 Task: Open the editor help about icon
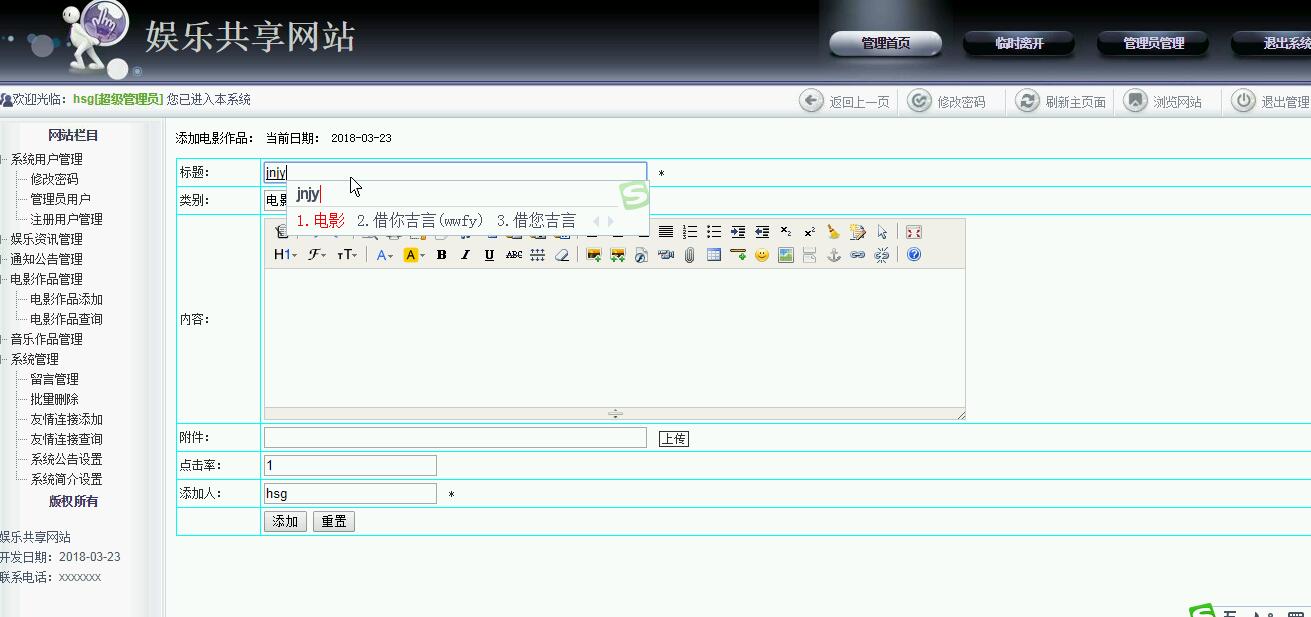(914, 255)
